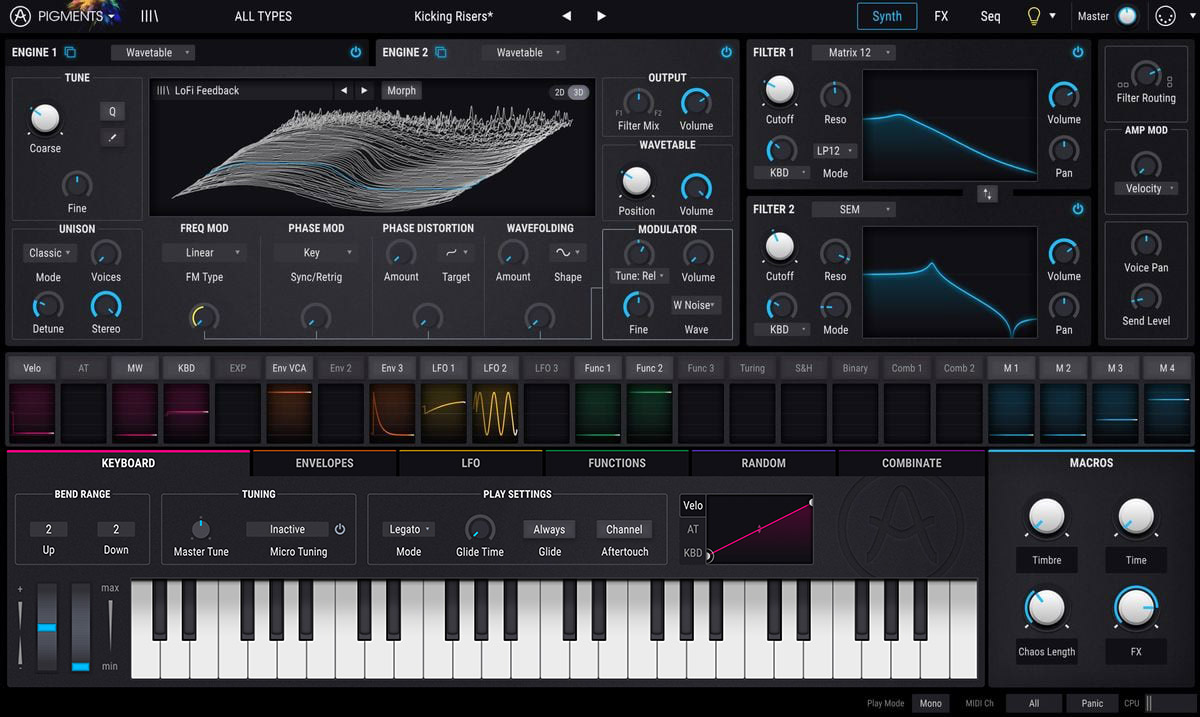Viewport: 1200px width, 717px height.
Task: Switch wavetable view to 2D
Action: [x=560, y=92]
